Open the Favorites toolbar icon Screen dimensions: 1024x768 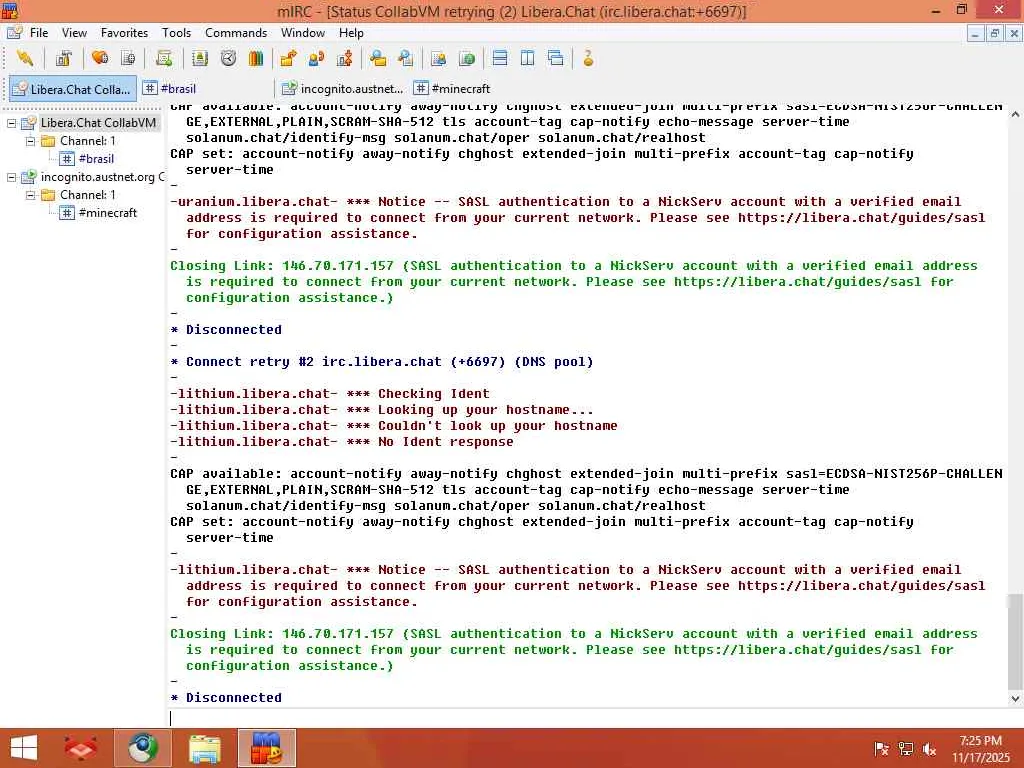(x=100, y=58)
